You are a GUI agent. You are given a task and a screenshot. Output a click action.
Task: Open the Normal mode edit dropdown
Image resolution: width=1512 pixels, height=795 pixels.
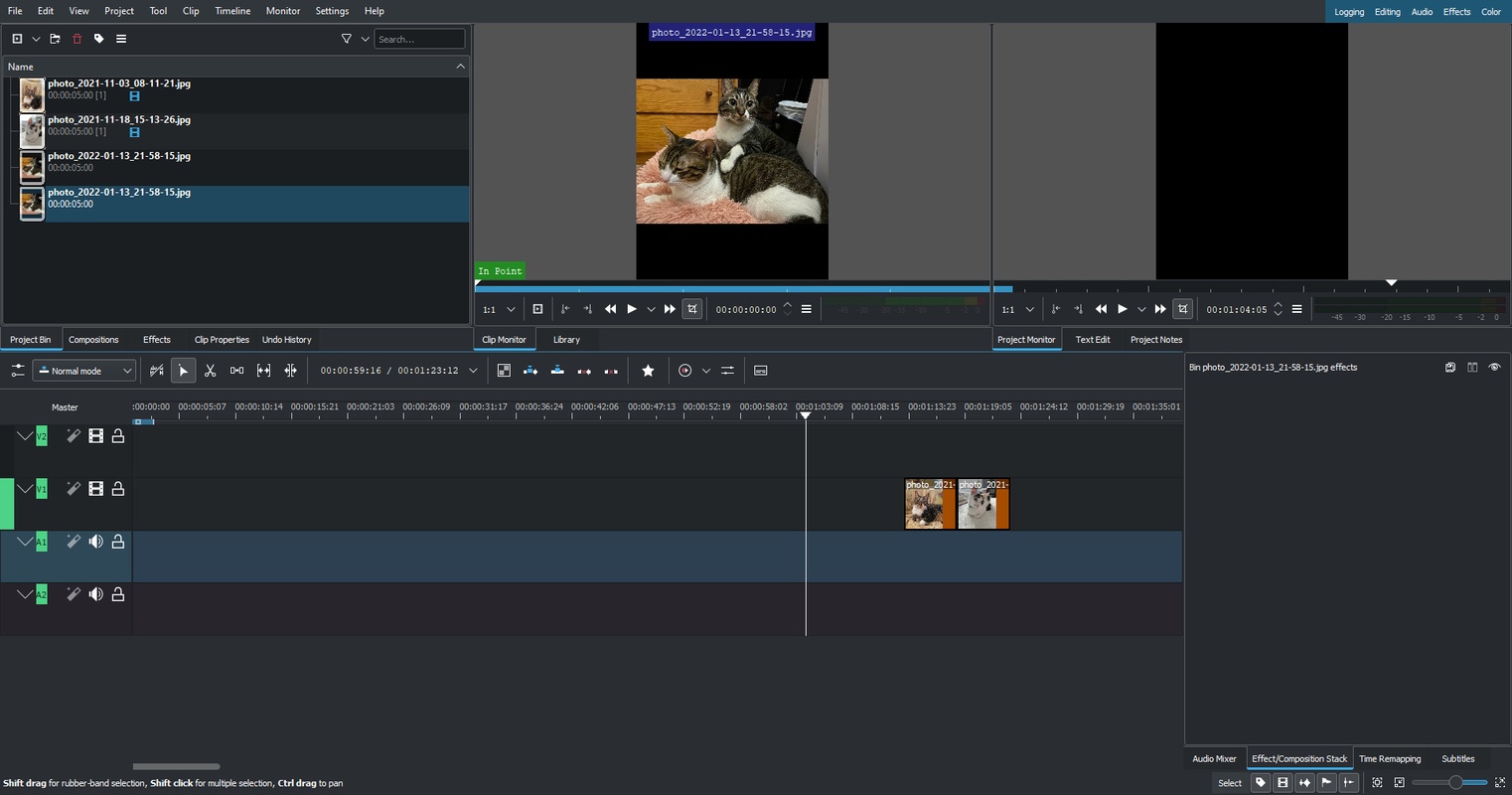point(84,371)
